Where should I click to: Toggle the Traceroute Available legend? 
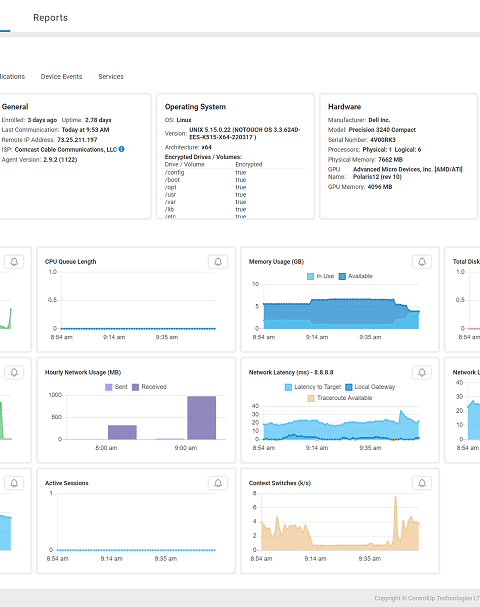340,398
